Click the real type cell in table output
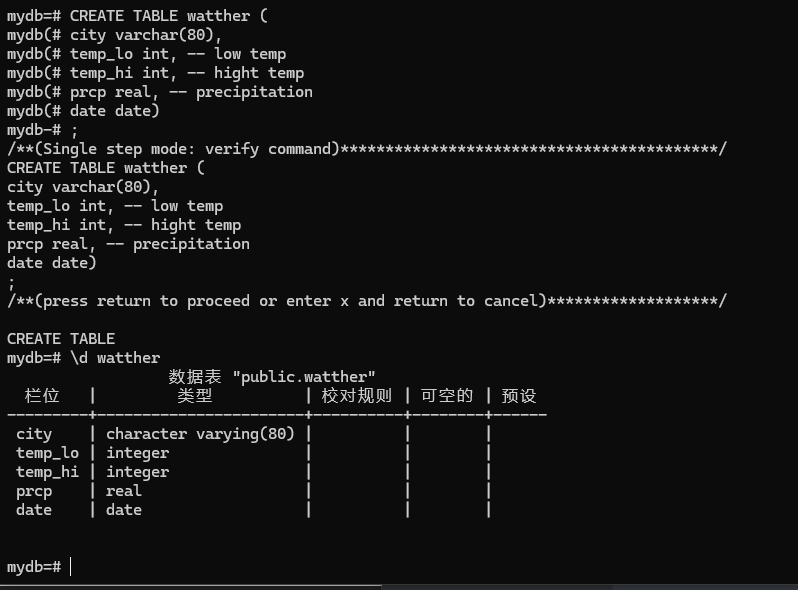 coord(124,491)
